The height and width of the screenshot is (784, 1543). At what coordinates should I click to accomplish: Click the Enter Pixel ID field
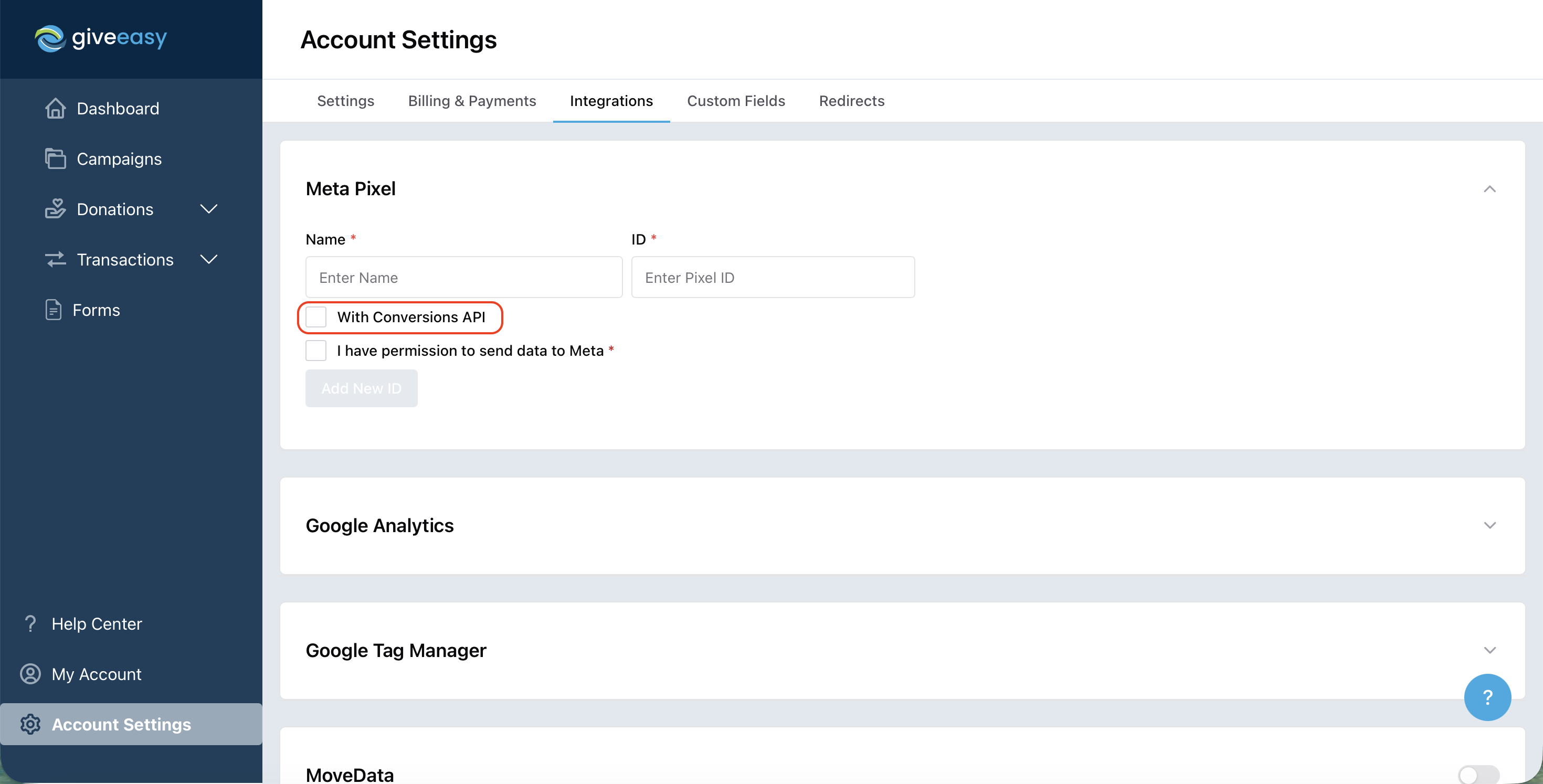(773, 277)
